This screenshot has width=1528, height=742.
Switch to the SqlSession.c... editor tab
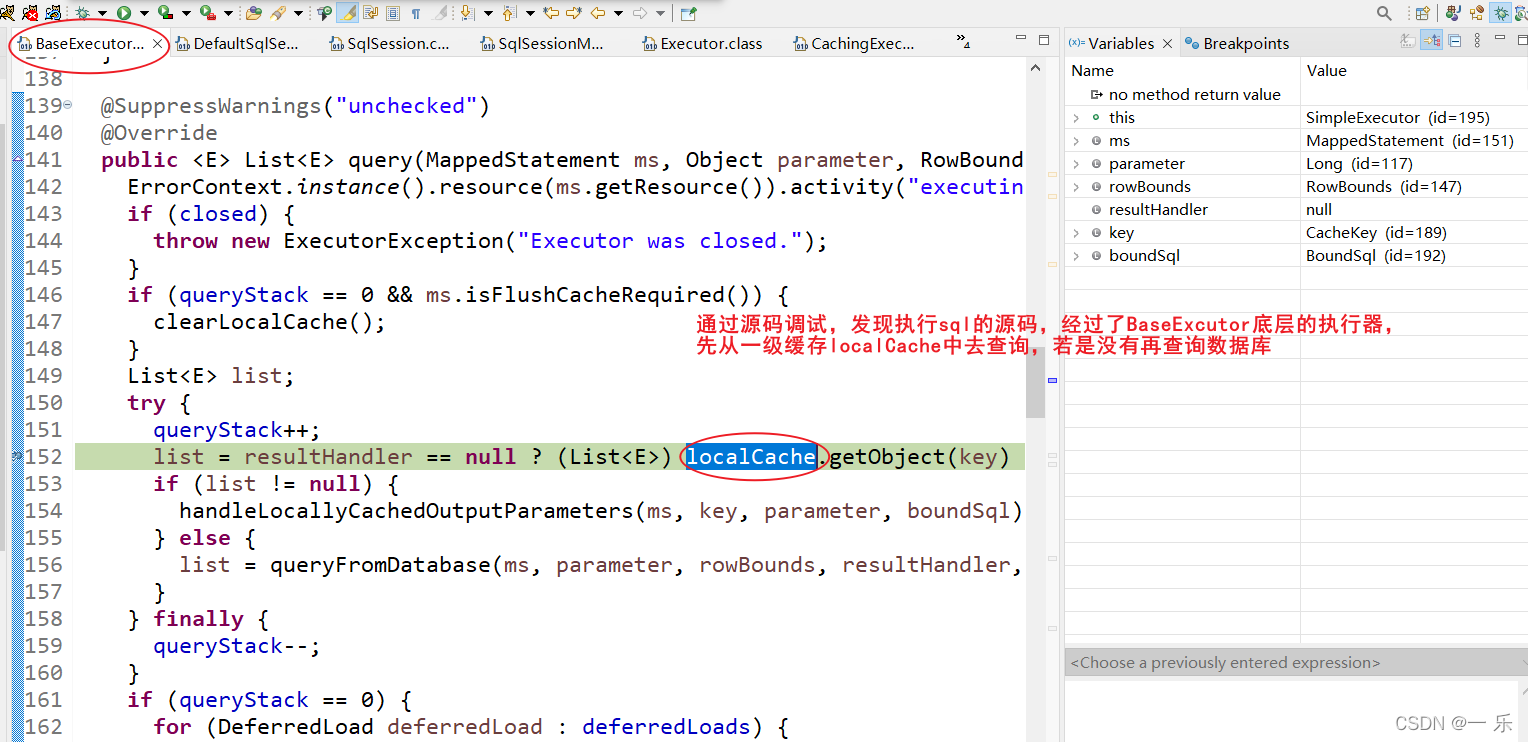click(x=390, y=44)
